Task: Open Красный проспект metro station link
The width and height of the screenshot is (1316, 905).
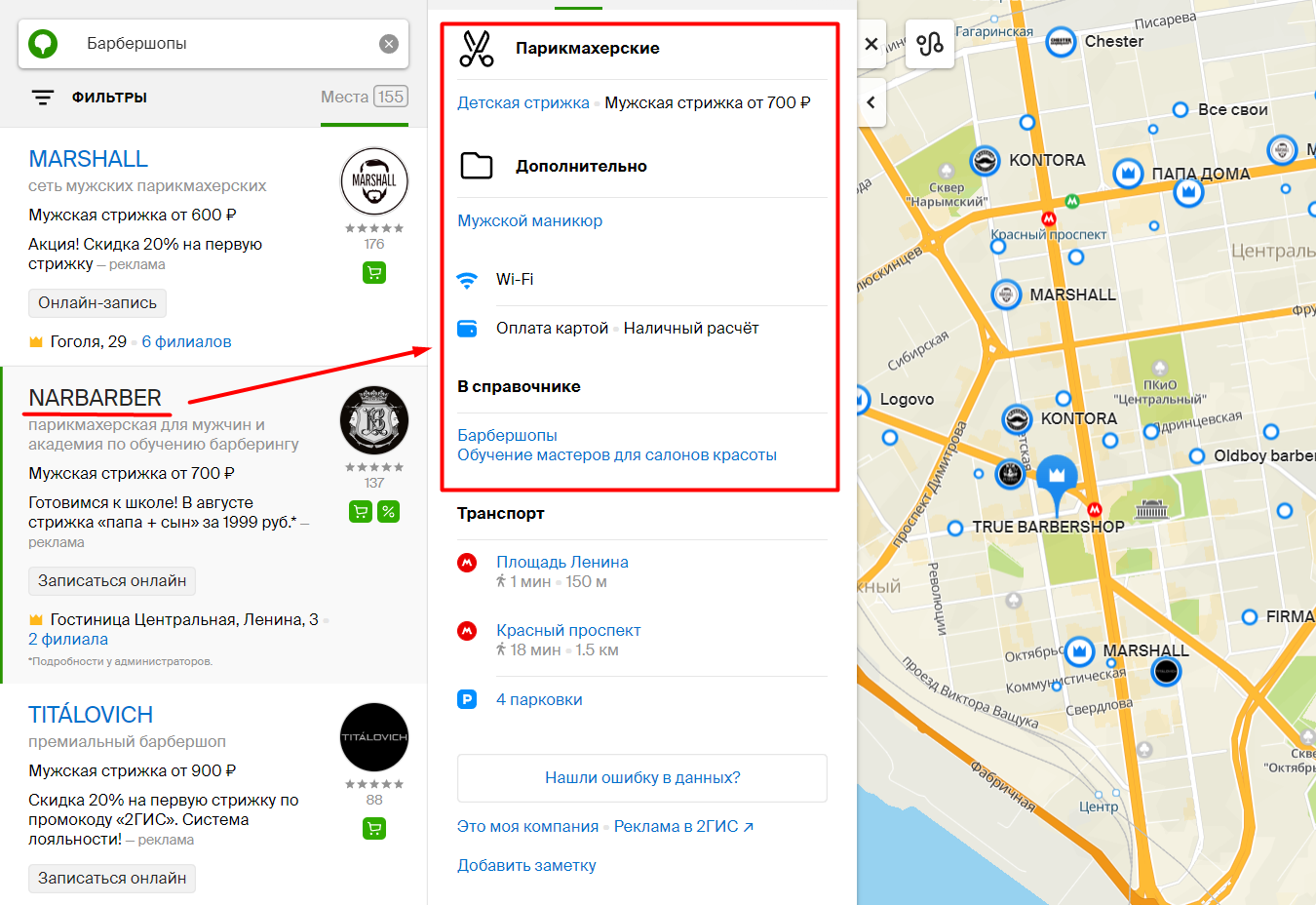Action: 568,630
